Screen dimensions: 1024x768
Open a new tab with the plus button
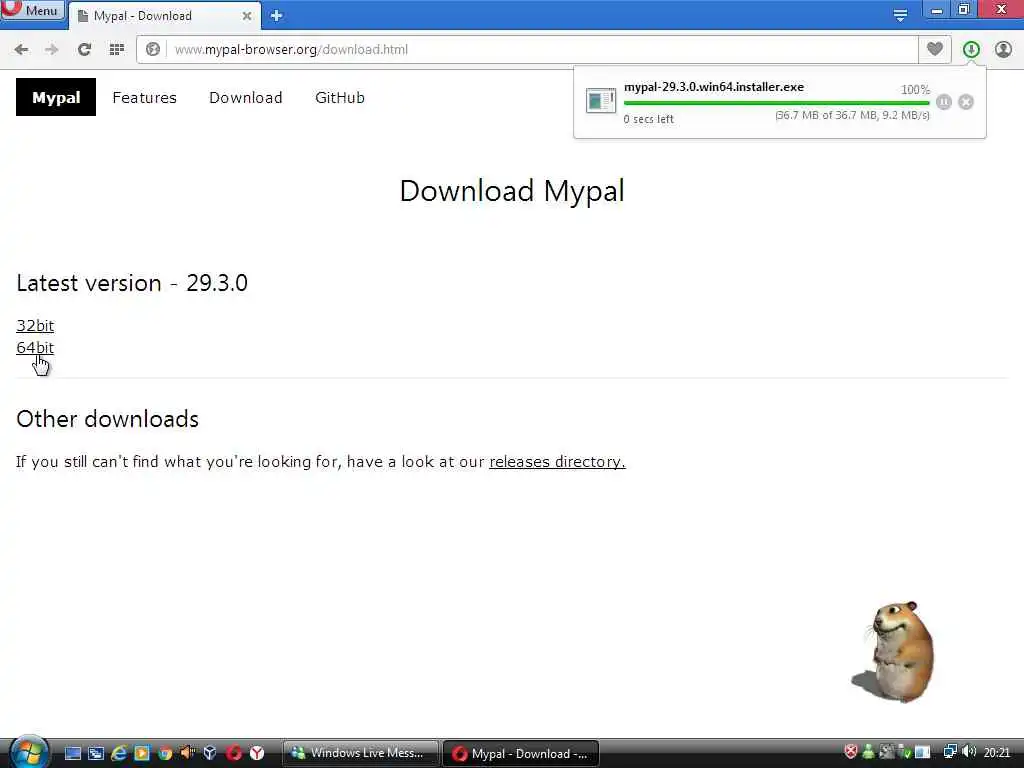(276, 16)
